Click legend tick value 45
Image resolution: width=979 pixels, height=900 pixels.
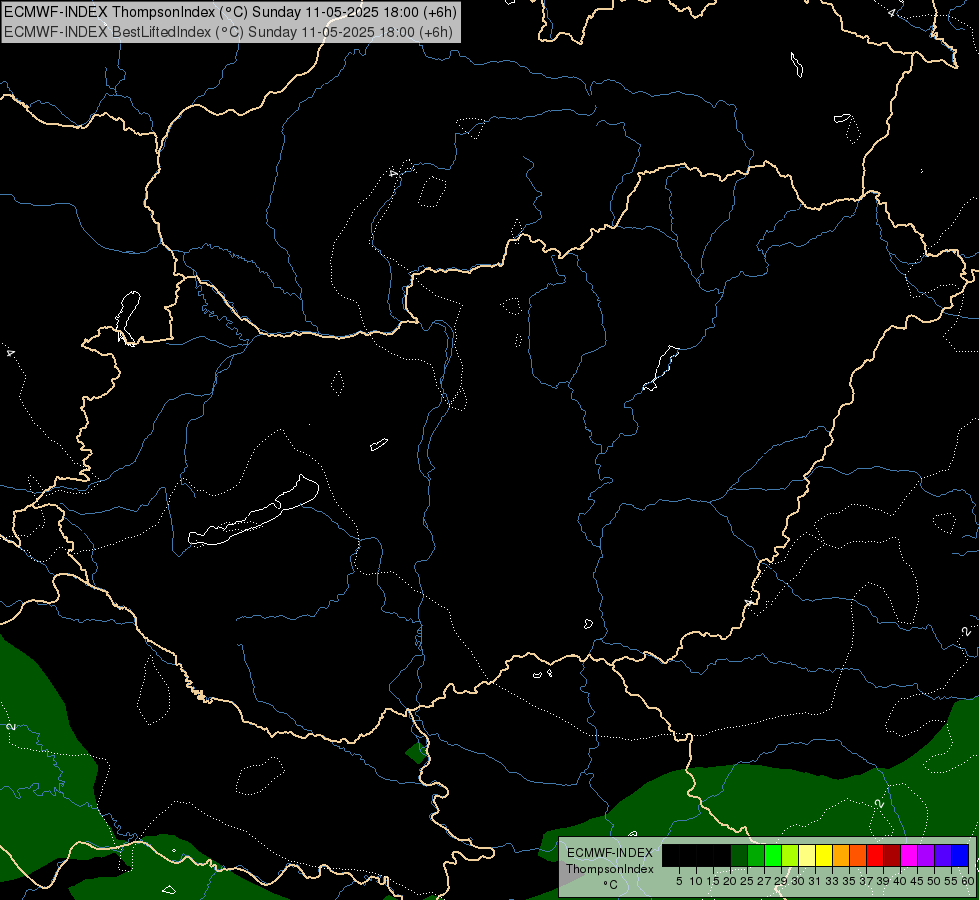pos(917,881)
